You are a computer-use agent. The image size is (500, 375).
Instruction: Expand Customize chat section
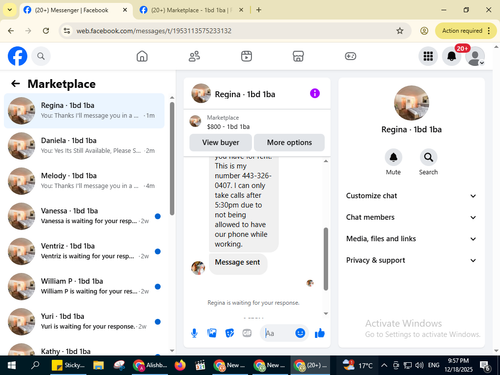click(x=411, y=196)
